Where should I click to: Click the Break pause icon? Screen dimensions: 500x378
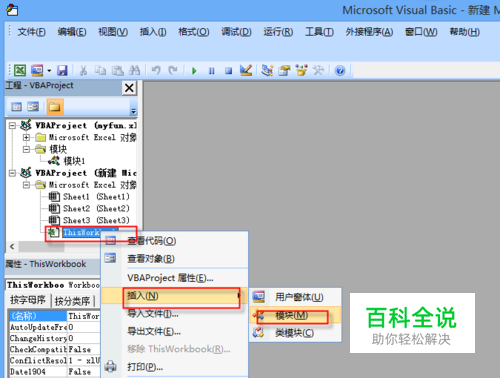coord(212,71)
